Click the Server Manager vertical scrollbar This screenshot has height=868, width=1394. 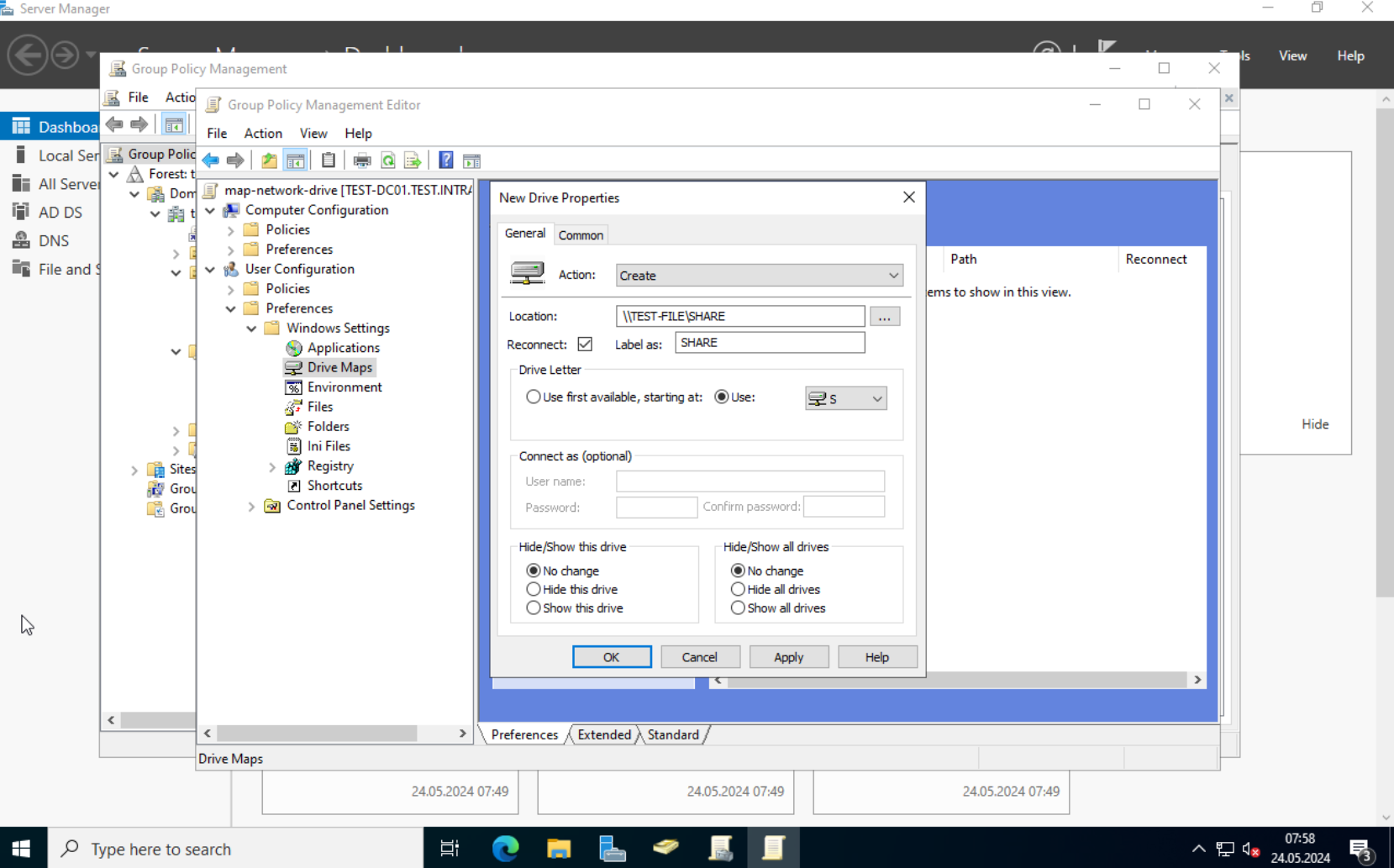click(x=1385, y=353)
